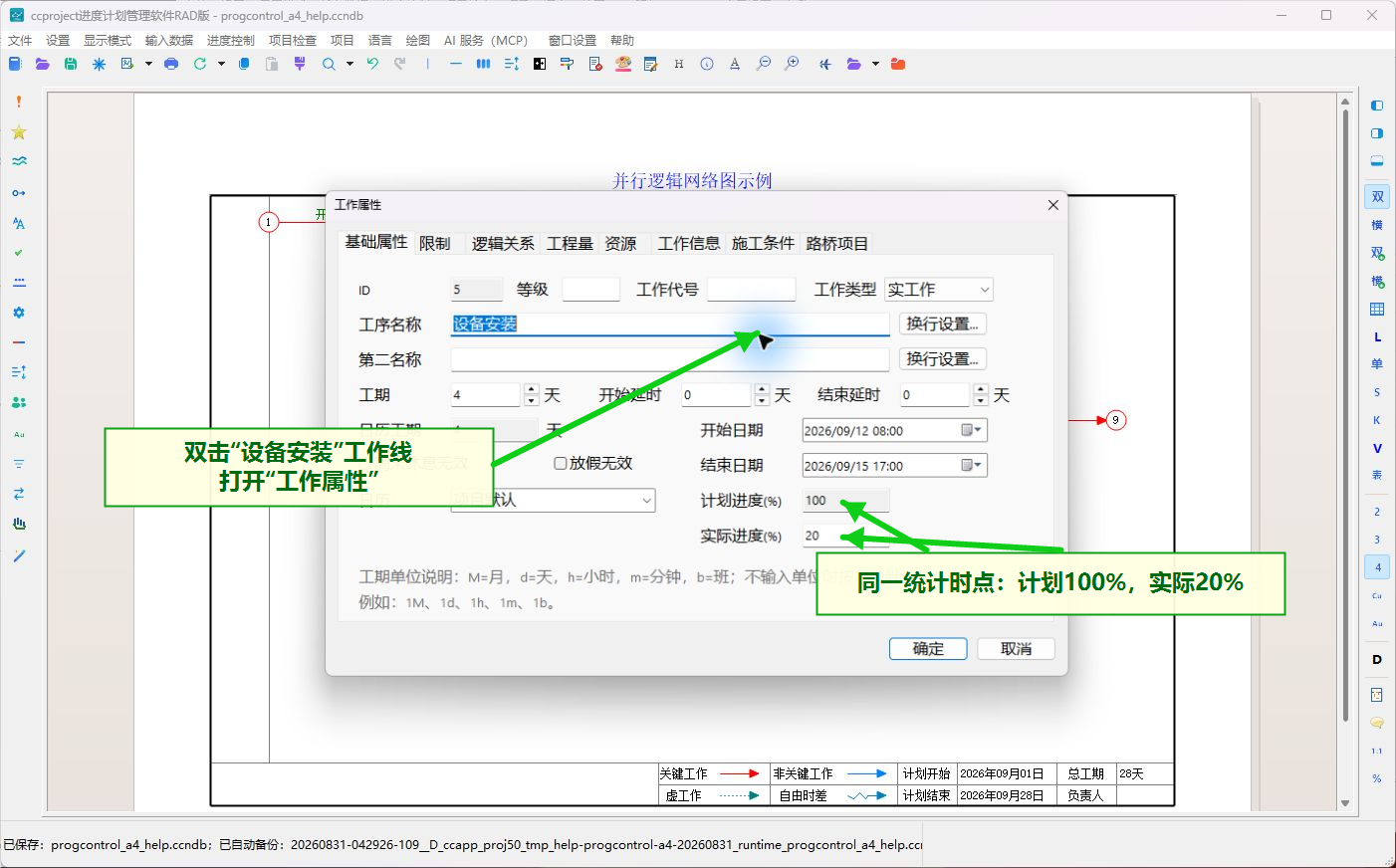This screenshot has width=1396, height=868.
Task: Click the empty 第二名称 input field
Action: (670, 359)
